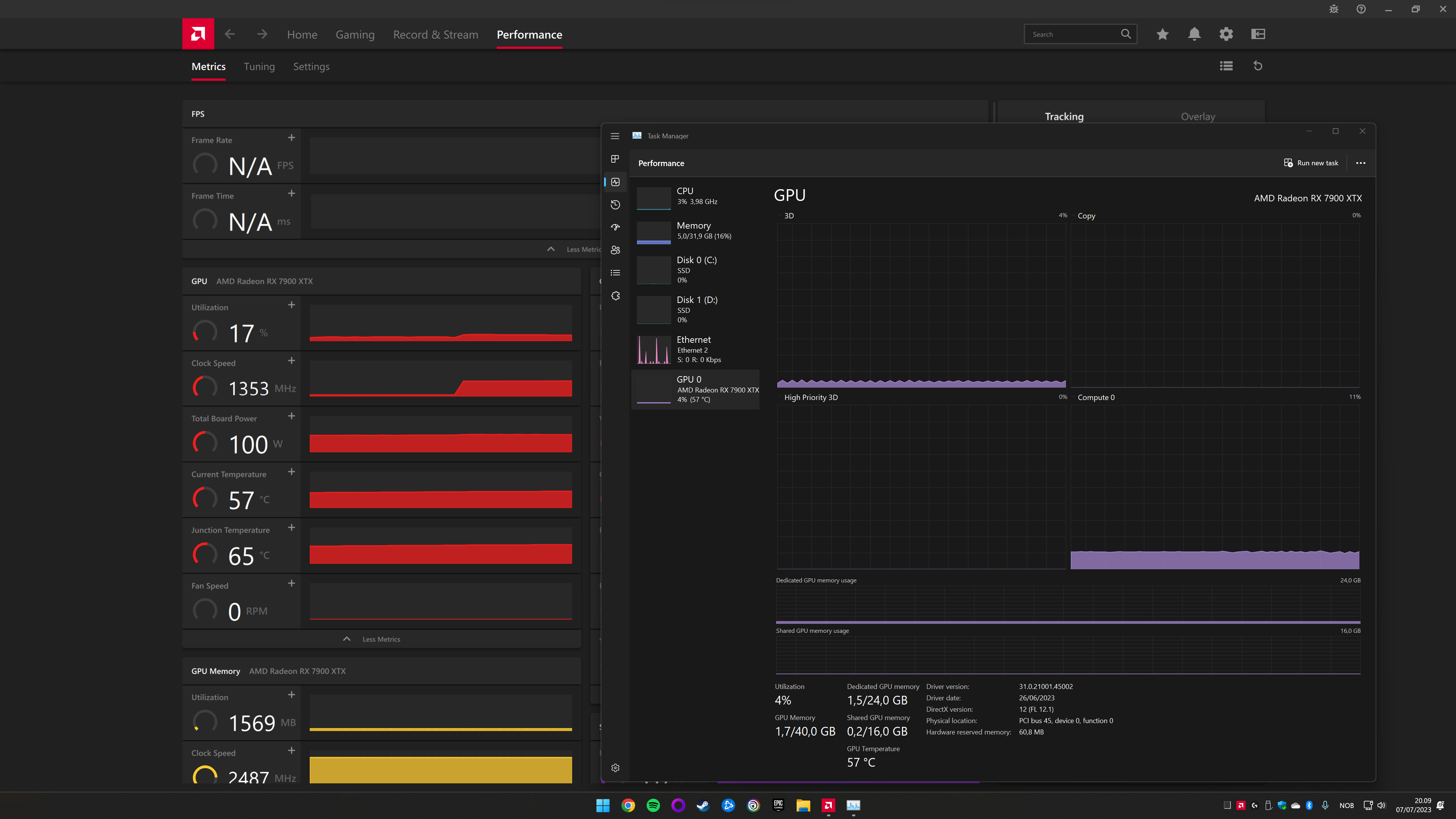1456x819 pixels.
Task: Select the Metrics sub-tab
Action: [x=209, y=67]
